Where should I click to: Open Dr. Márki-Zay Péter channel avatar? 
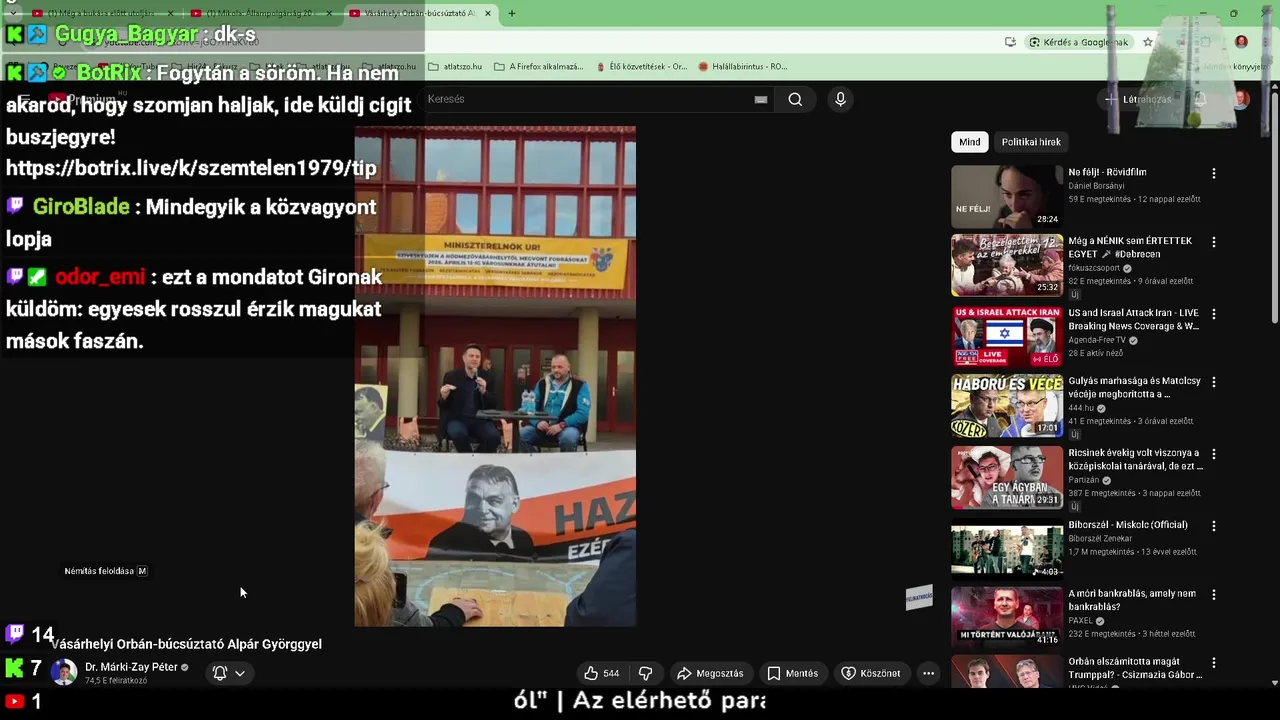64,672
